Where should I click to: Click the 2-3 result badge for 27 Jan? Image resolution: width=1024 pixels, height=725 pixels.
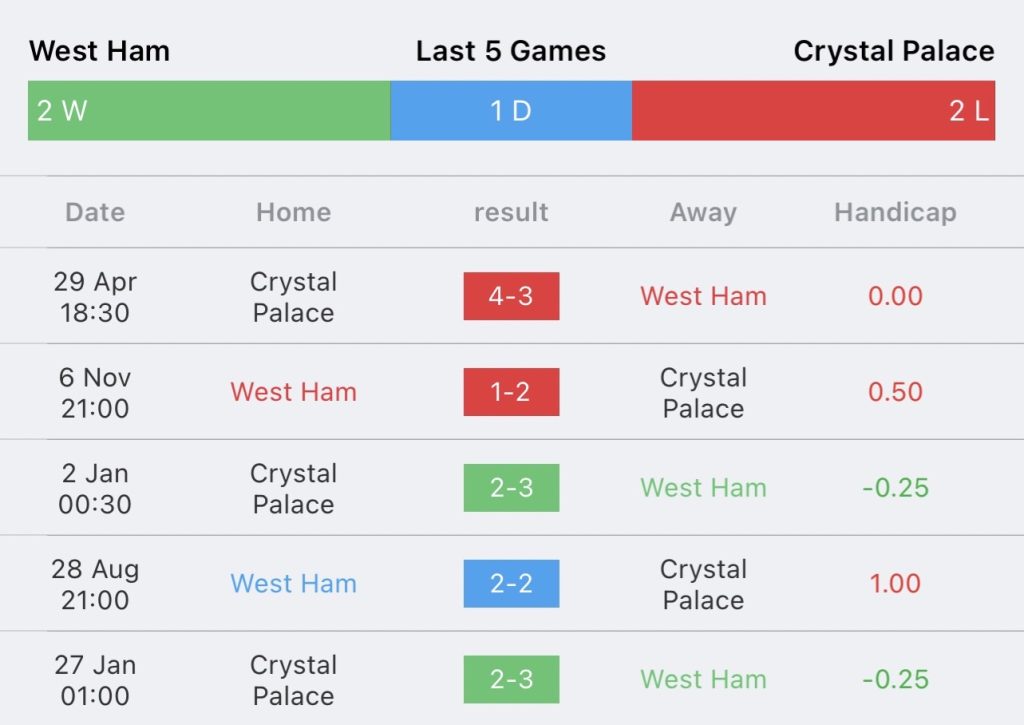[x=511, y=680]
